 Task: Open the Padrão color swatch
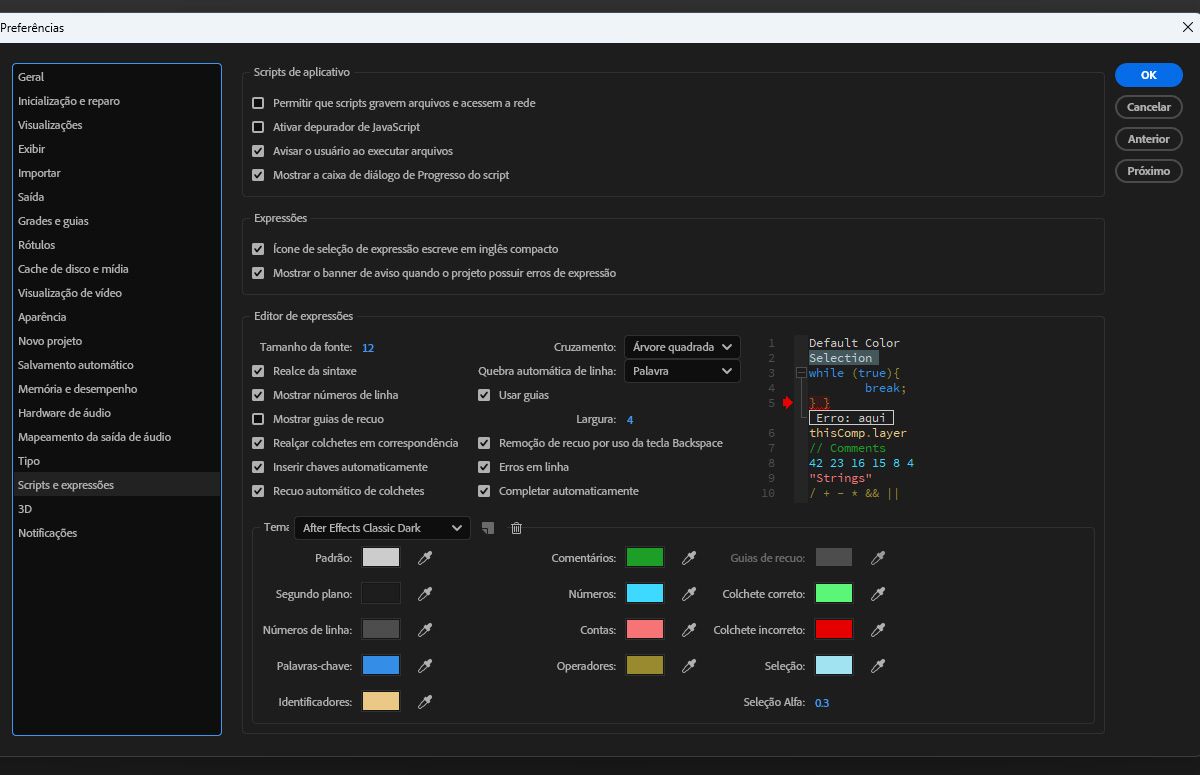pyautogui.click(x=381, y=558)
